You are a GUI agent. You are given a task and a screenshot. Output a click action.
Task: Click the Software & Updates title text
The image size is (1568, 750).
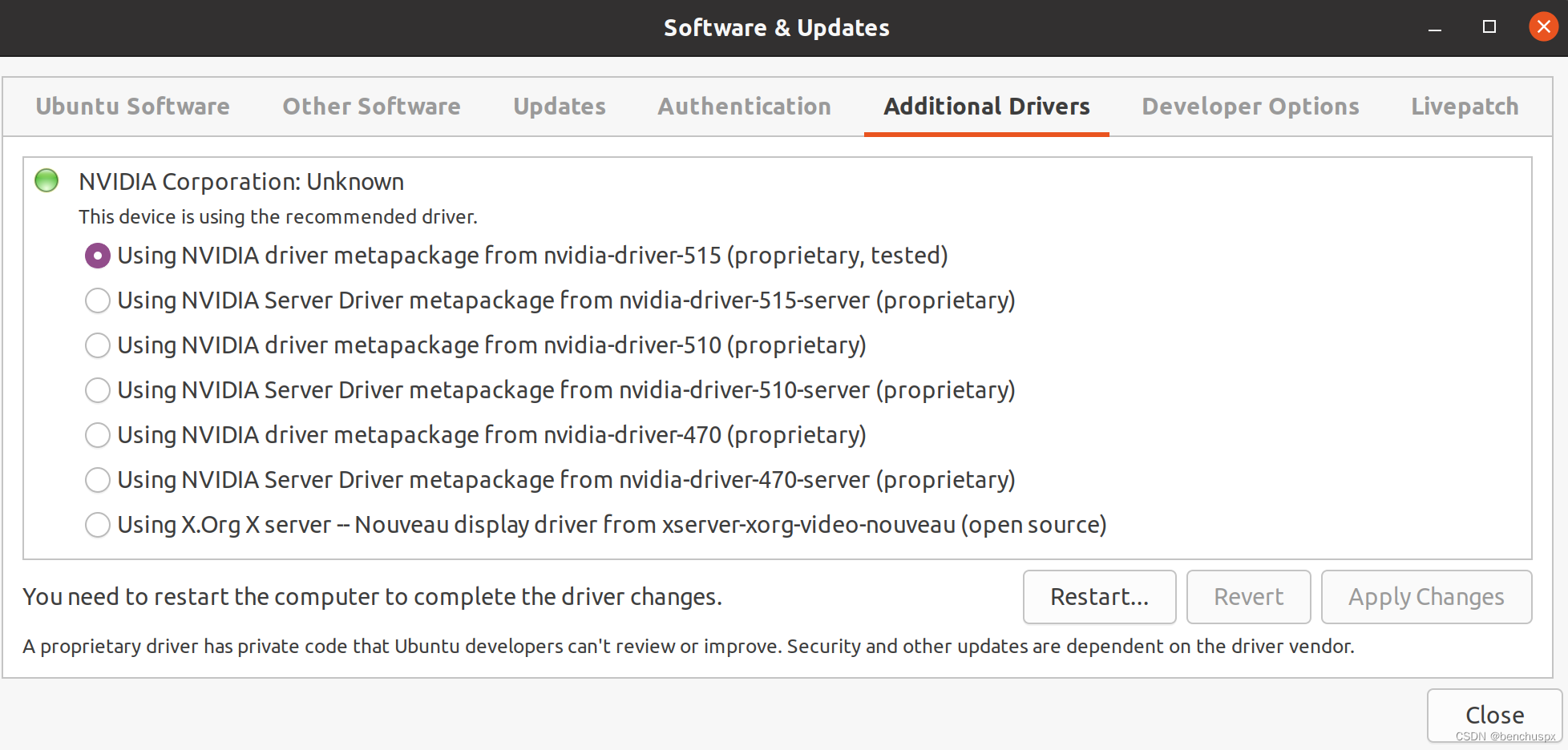coord(777,28)
